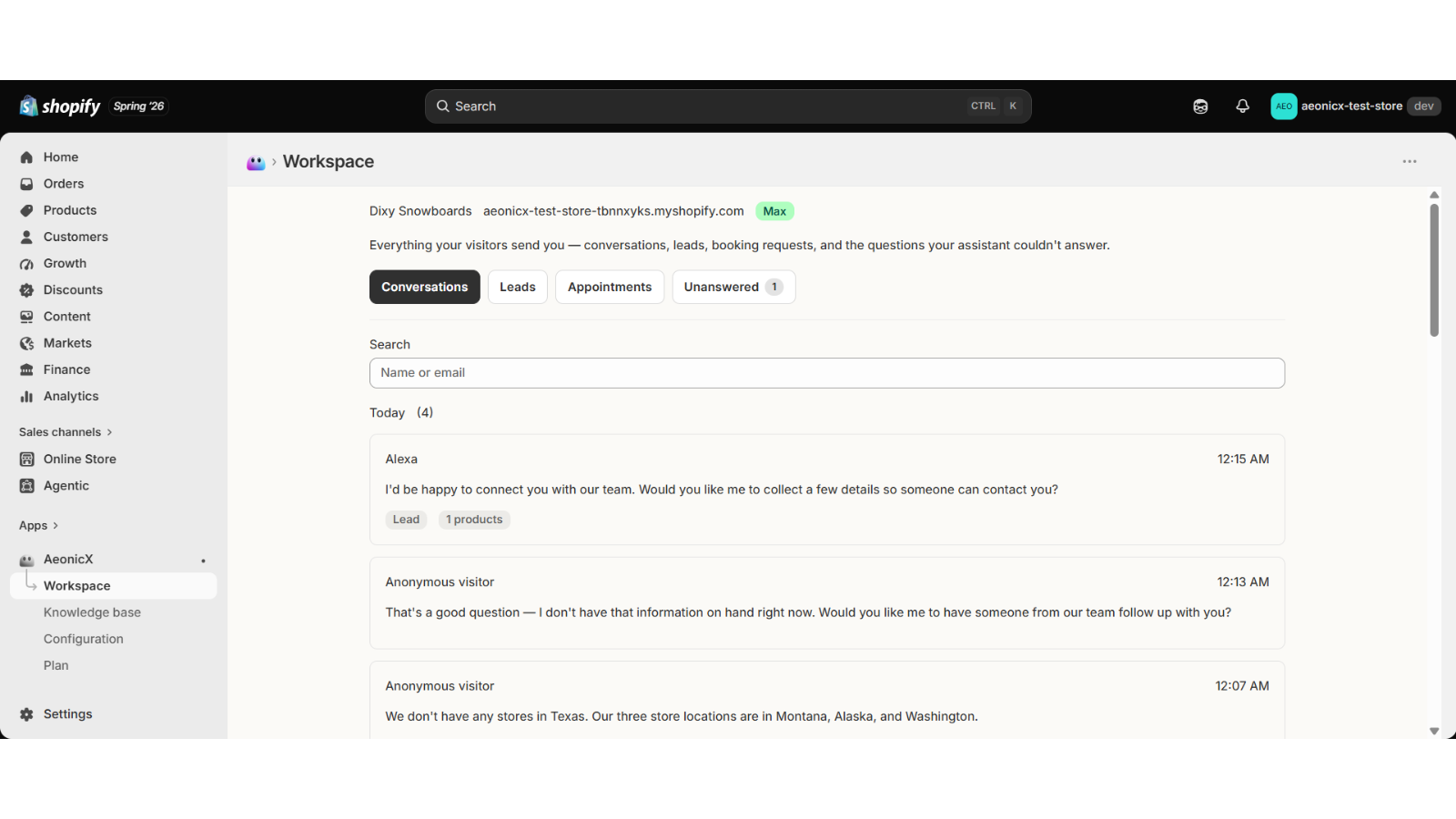The width and height of the screenshot is (1456, 819).
Task: Click the '1 products' tag
Action: (474, 520)
